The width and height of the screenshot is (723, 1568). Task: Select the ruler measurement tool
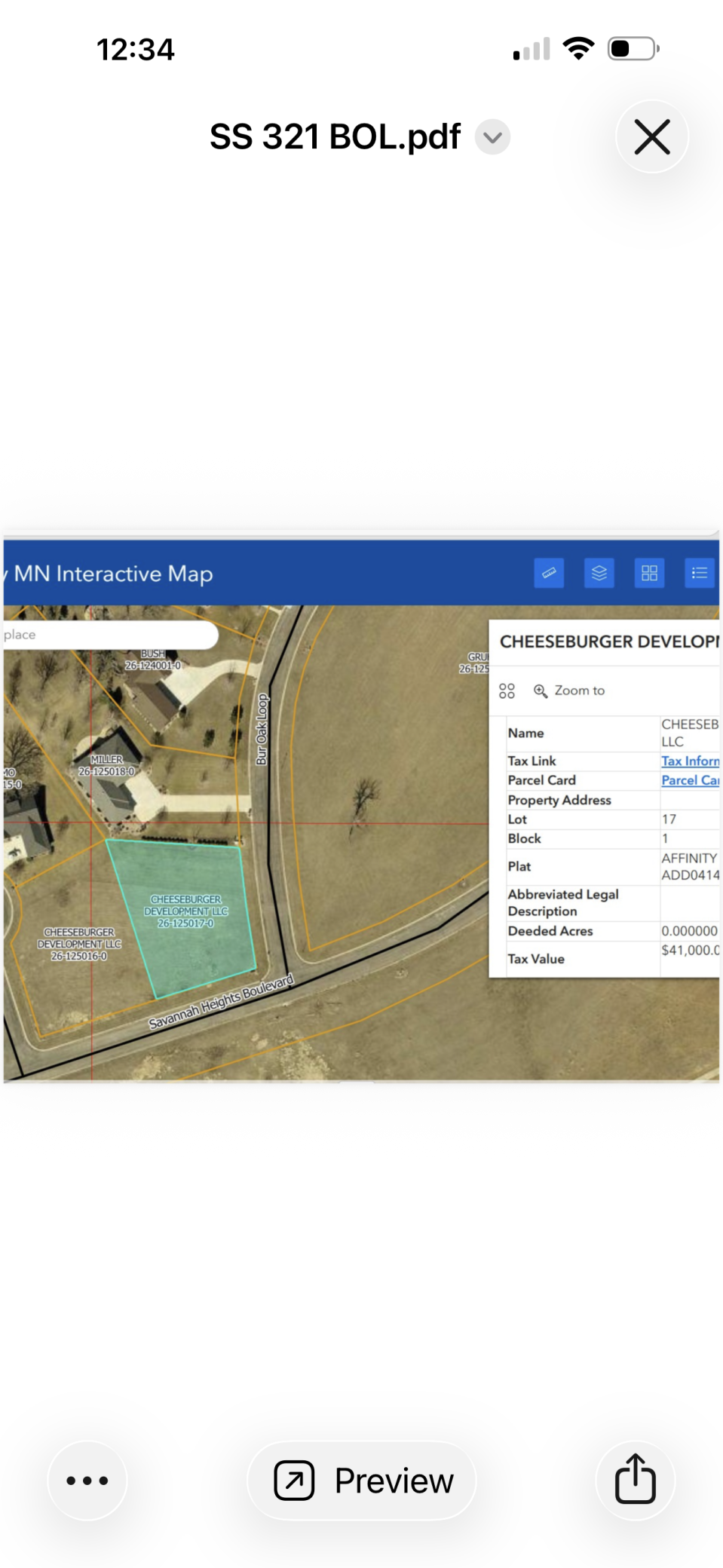[x=548, y=573]
